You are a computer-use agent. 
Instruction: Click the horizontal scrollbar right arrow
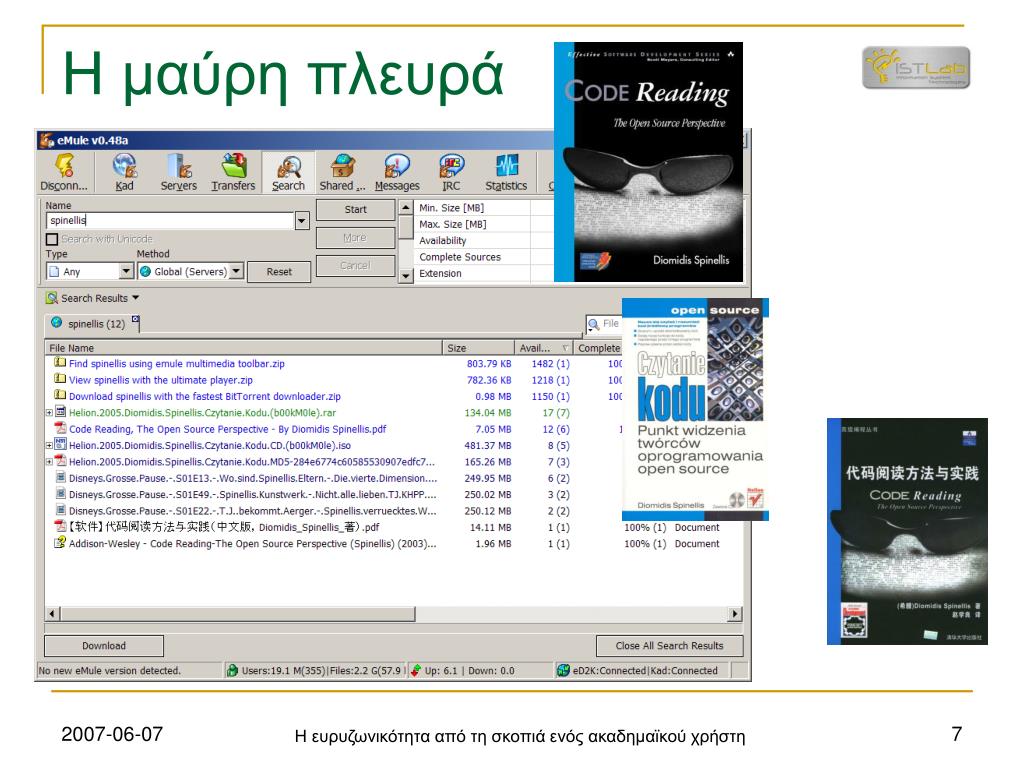(x=735, y=614)
